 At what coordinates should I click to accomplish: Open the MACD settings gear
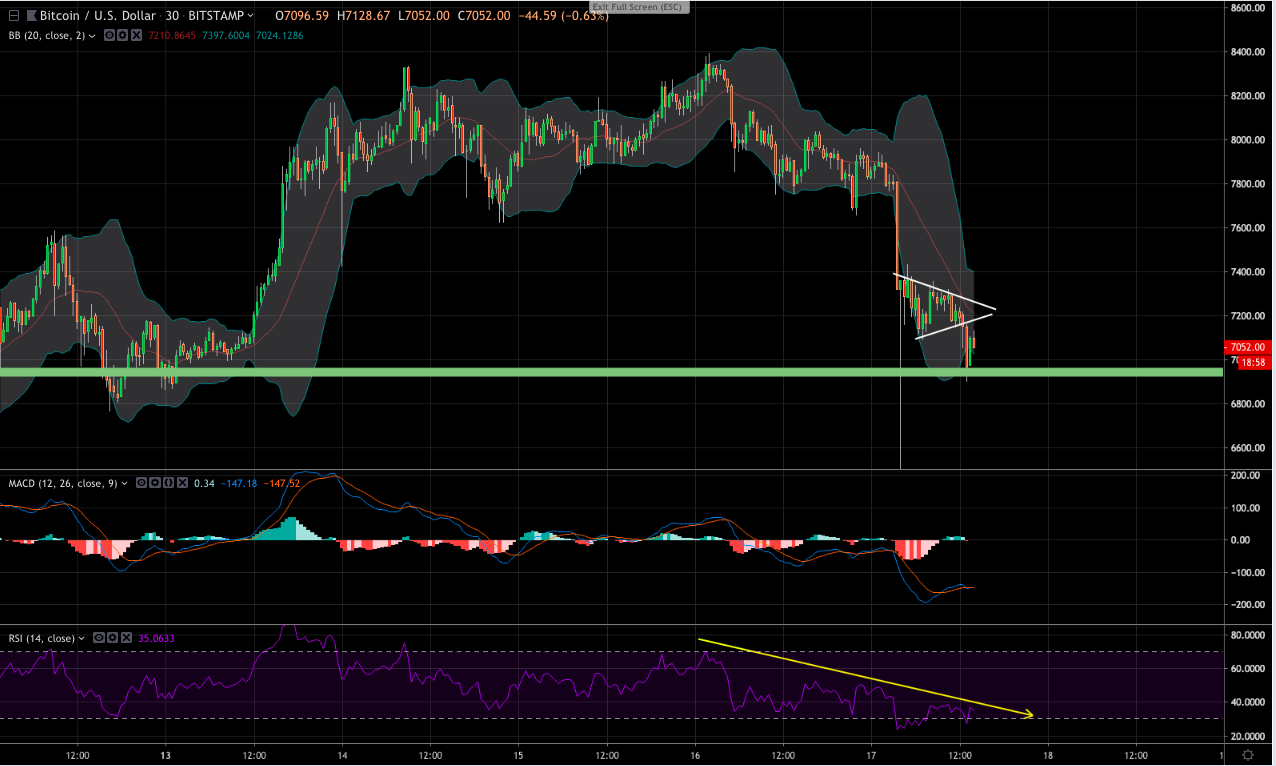coord(155,484)
